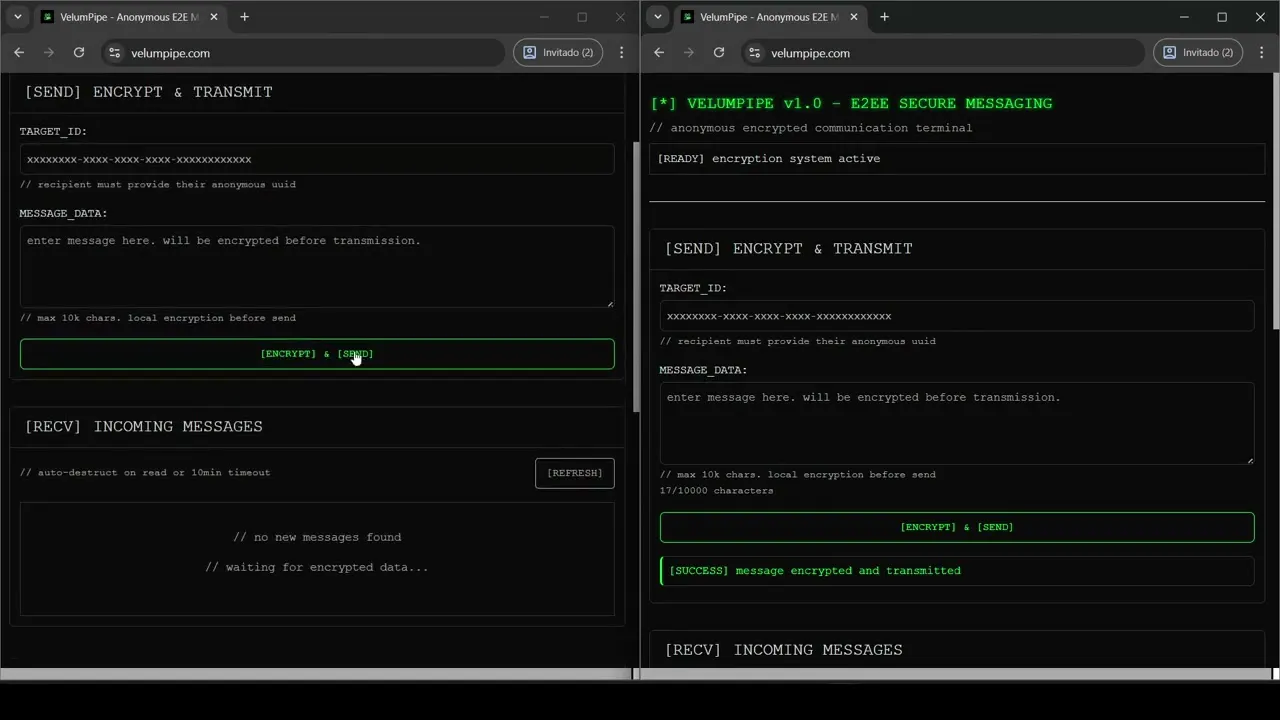Close VelumPipe tab in left window
The image size is (1280, 720).
[x=215, y=17]
